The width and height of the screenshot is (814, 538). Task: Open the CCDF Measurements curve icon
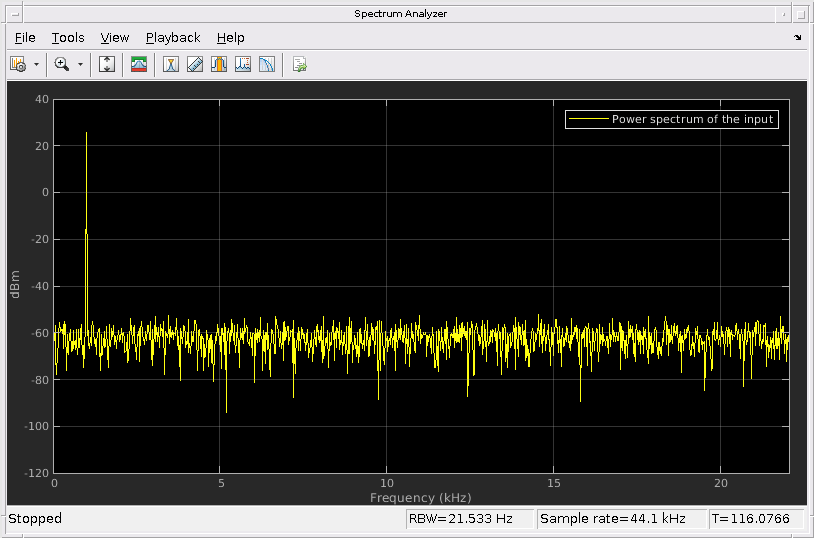(x=267, y=64)
